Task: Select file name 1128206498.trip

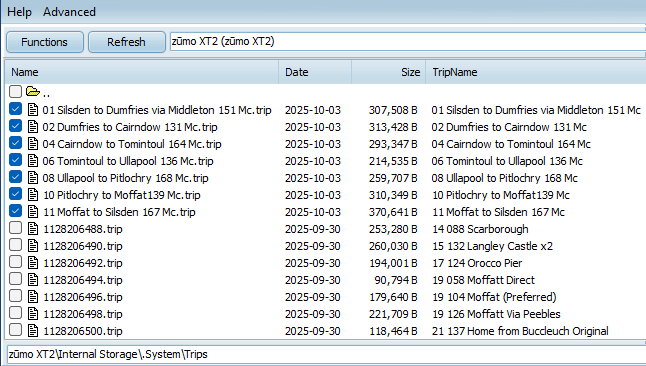Action: (83, 314)
